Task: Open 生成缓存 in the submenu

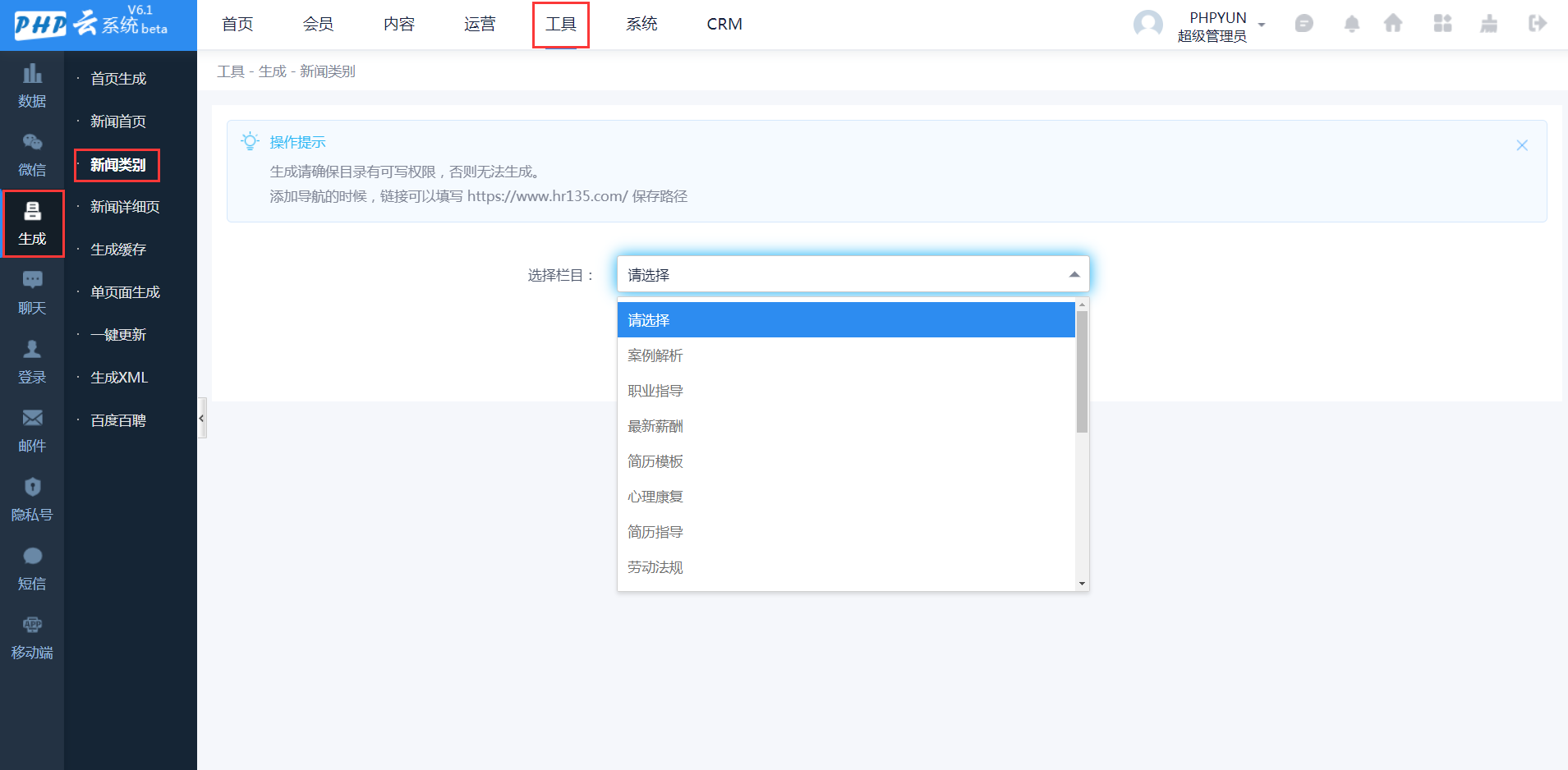Action: (118, 250)
